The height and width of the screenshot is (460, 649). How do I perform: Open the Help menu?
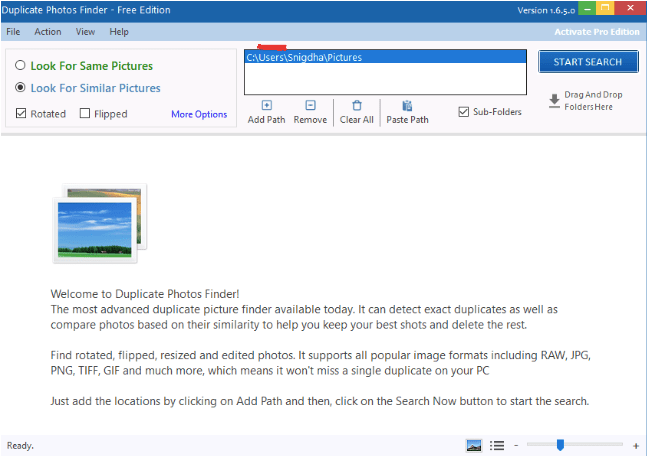click(119, 32)
